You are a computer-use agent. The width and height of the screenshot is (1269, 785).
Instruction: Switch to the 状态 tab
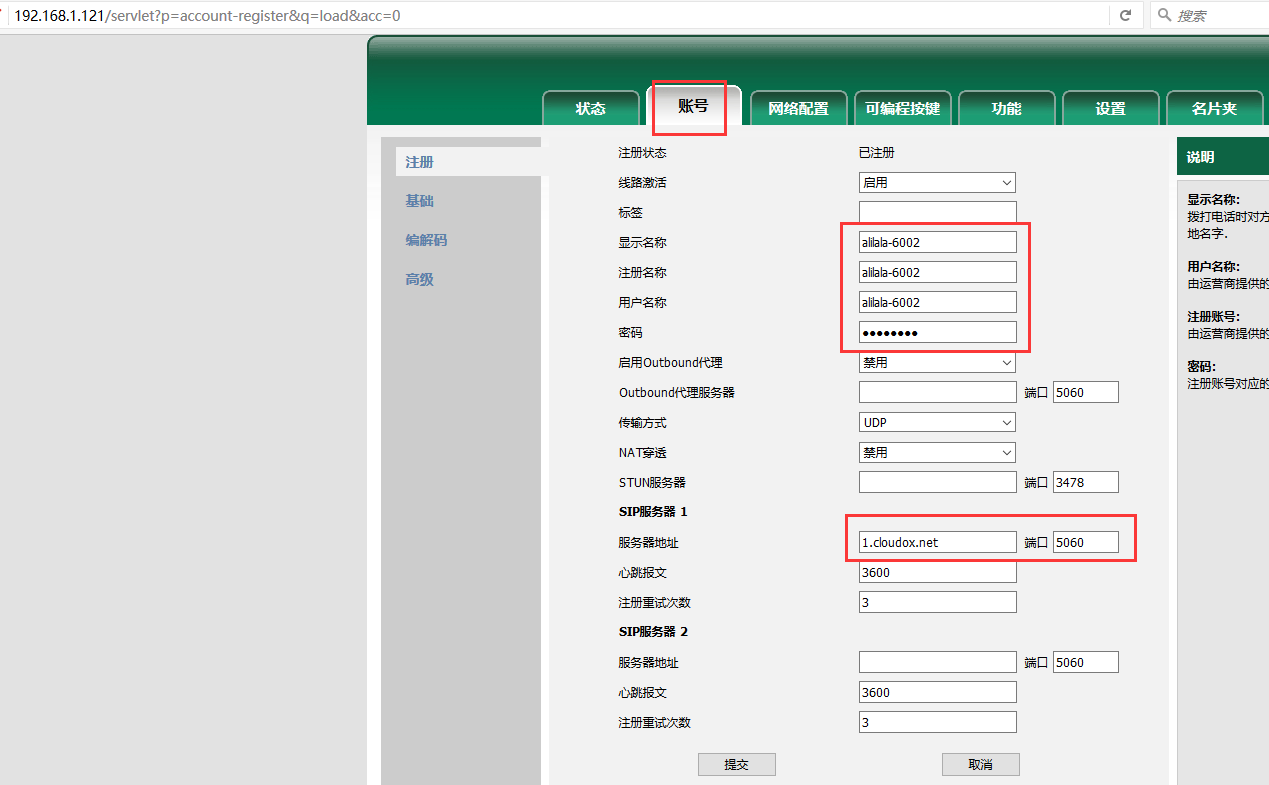click(590, 109)
